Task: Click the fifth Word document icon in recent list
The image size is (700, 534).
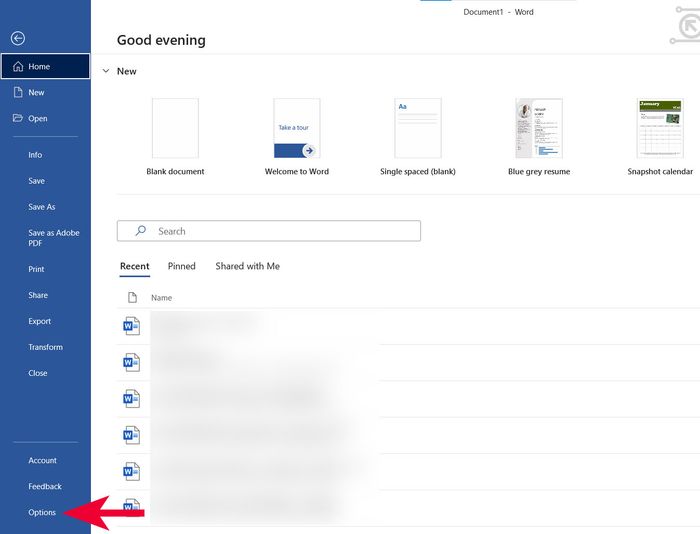Action: (132, 471)
